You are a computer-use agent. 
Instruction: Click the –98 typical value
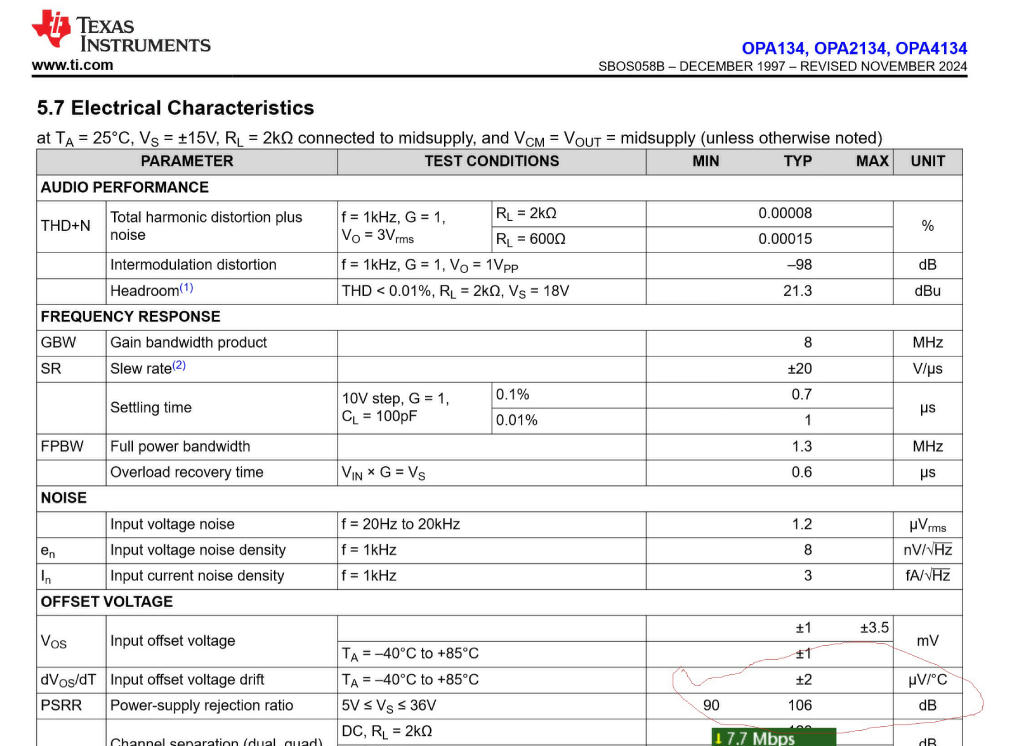click(799, 265)
